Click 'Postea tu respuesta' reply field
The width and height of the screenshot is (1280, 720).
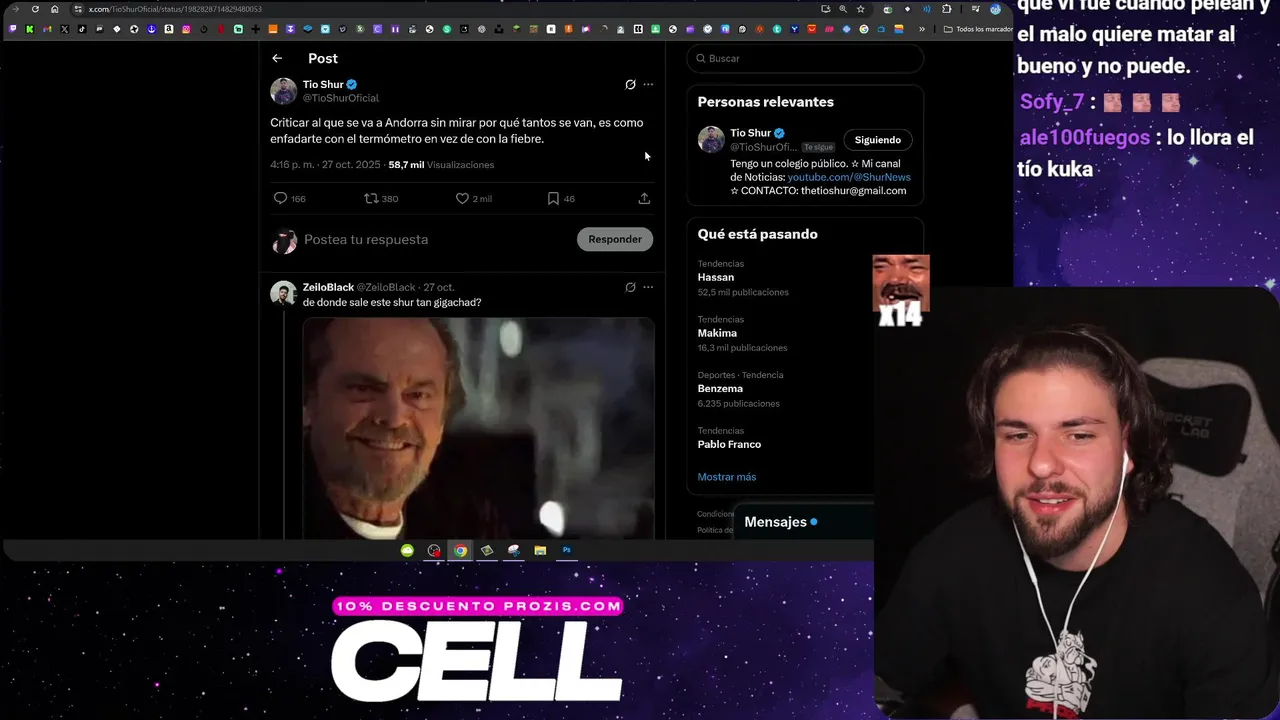(366, 240)
